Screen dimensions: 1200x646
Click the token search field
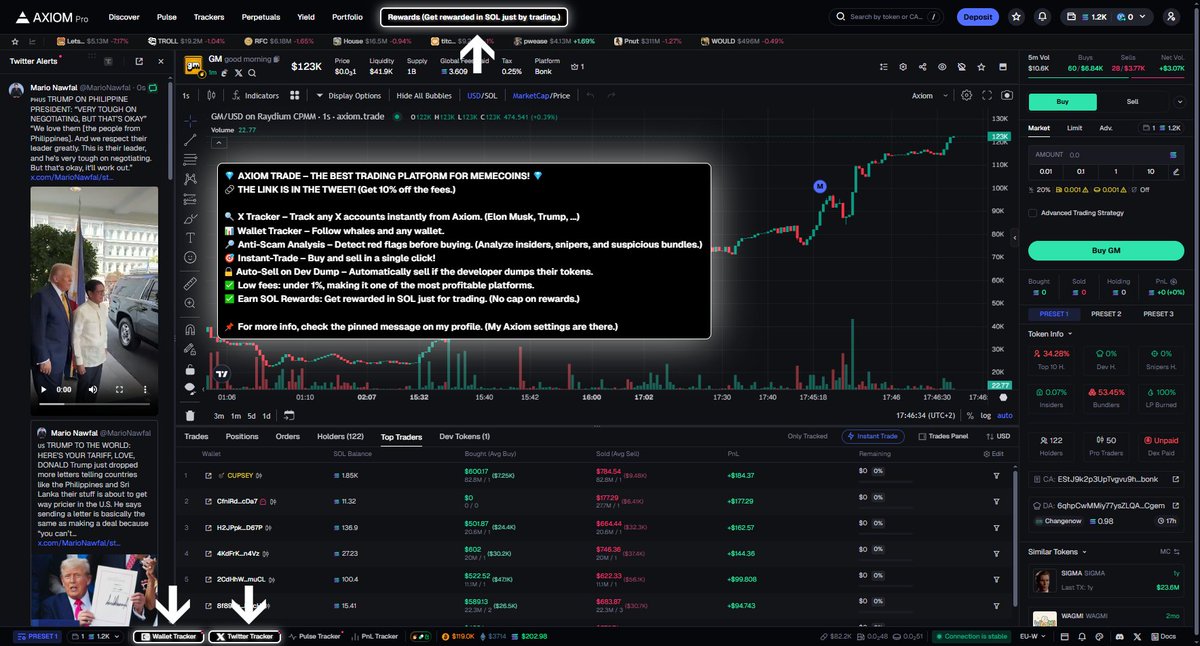click(888, 17)
